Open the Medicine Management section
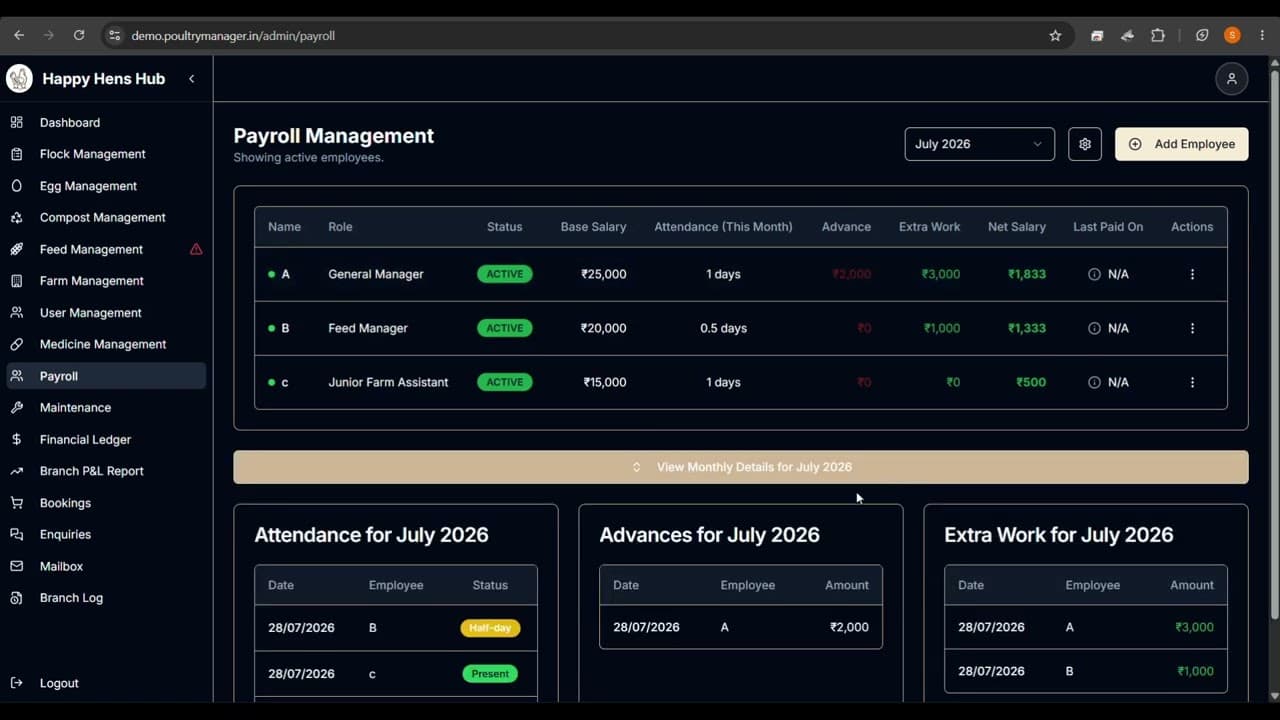 tap(104, 344)
